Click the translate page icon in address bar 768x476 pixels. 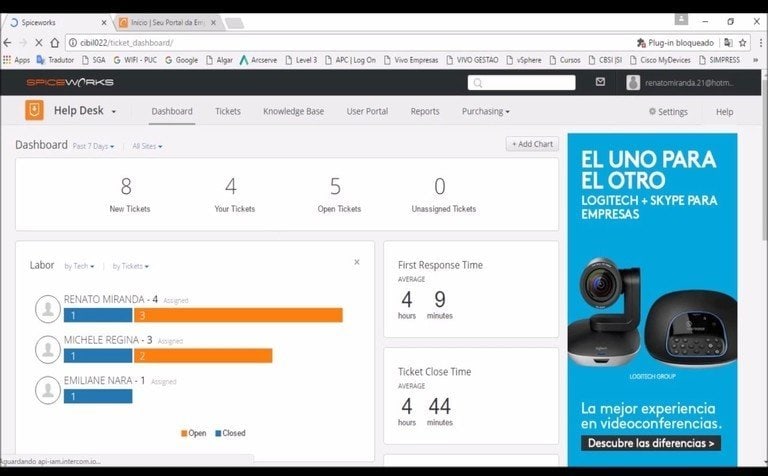pos(728,43)
